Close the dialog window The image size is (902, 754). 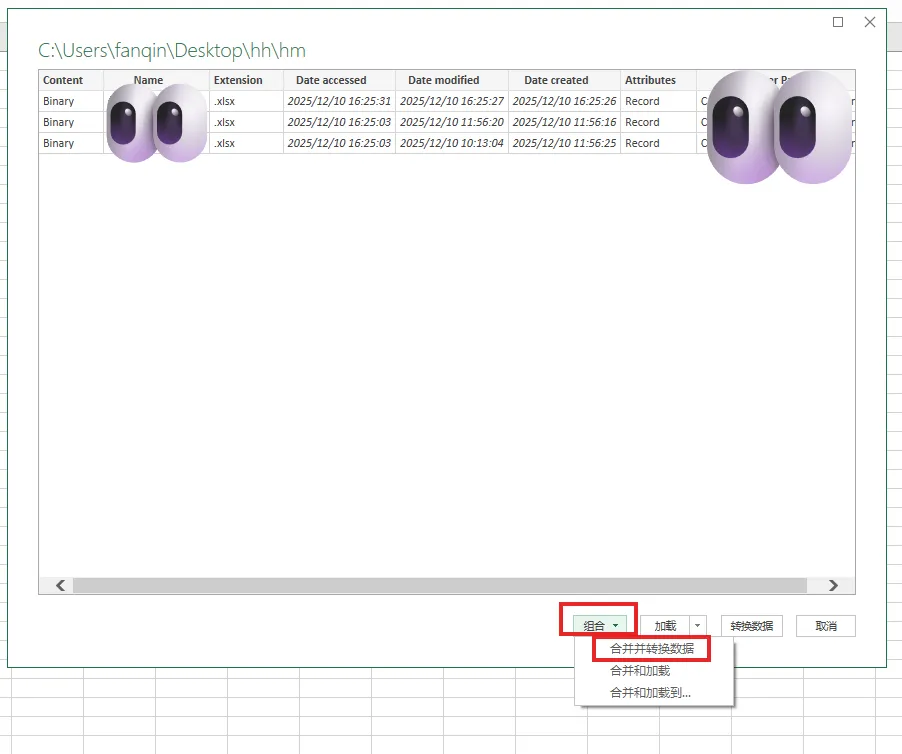[x=870, y=22]
